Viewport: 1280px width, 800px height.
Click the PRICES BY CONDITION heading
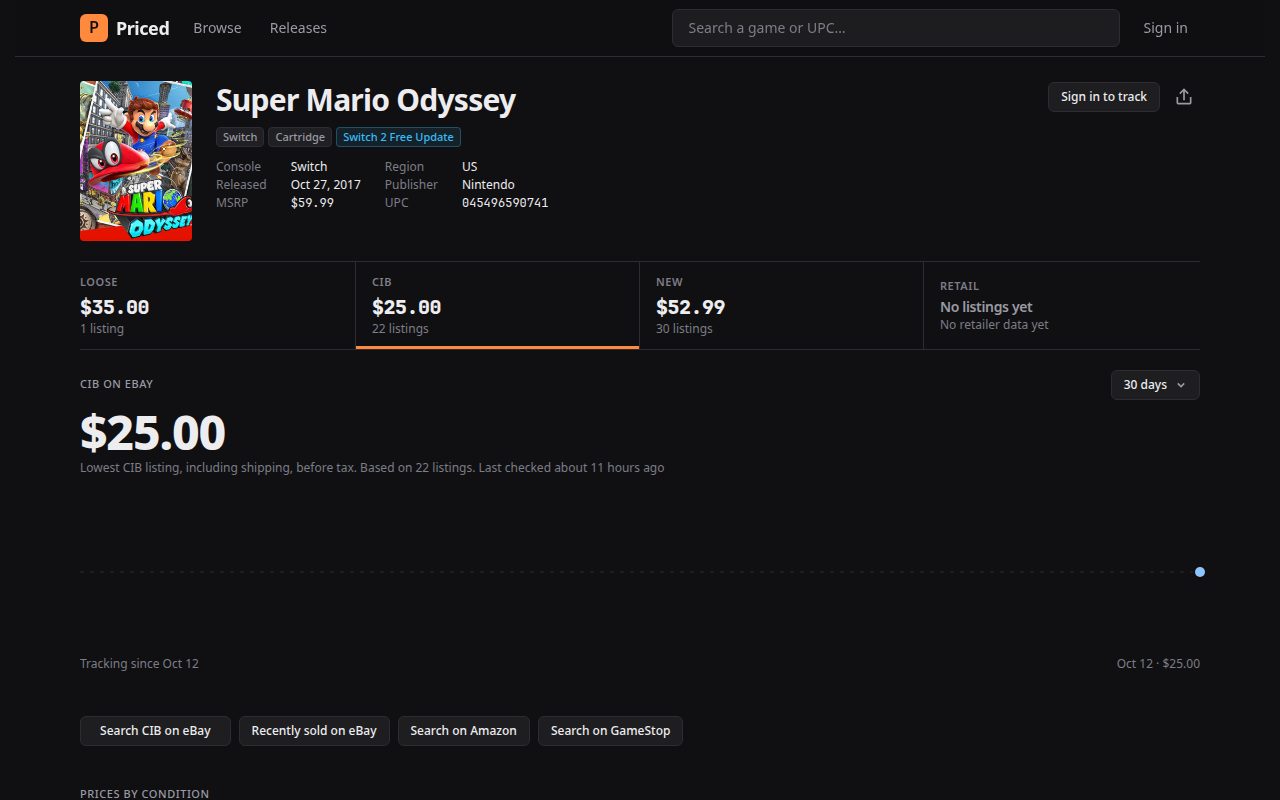point(145,794)
